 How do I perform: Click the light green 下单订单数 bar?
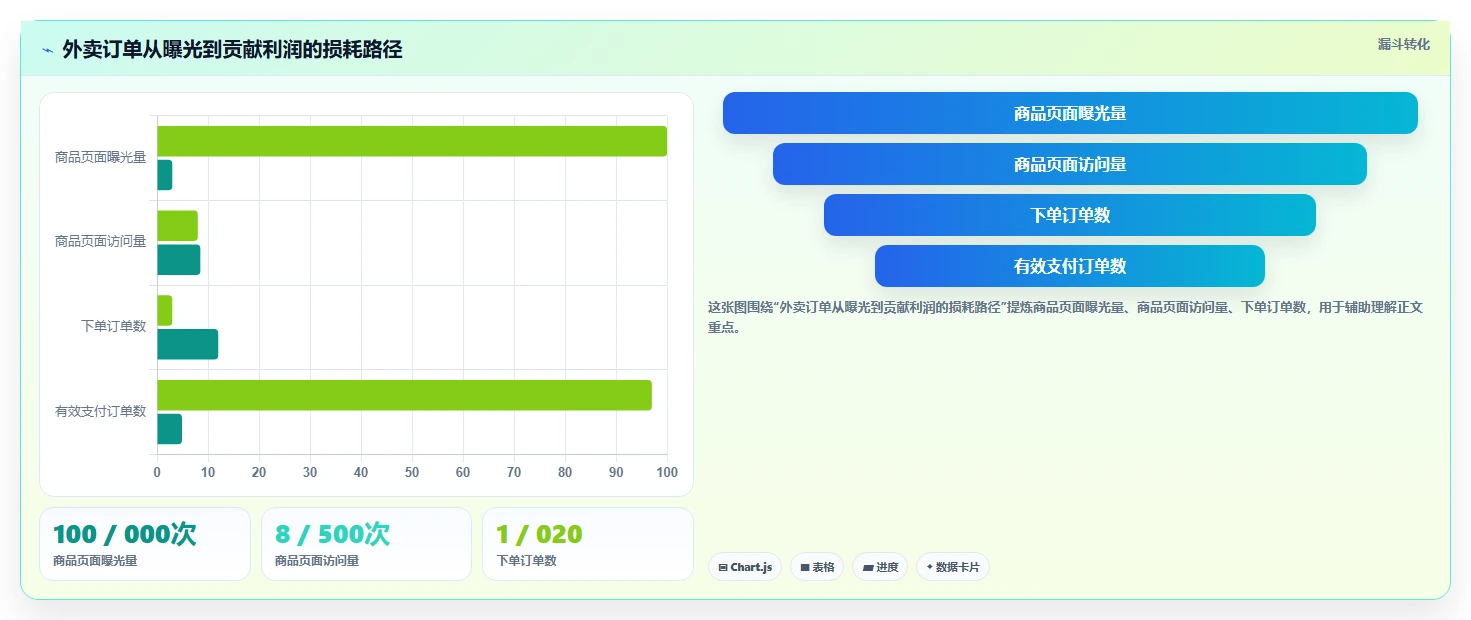pyautogui.click(x=164, y=310)
